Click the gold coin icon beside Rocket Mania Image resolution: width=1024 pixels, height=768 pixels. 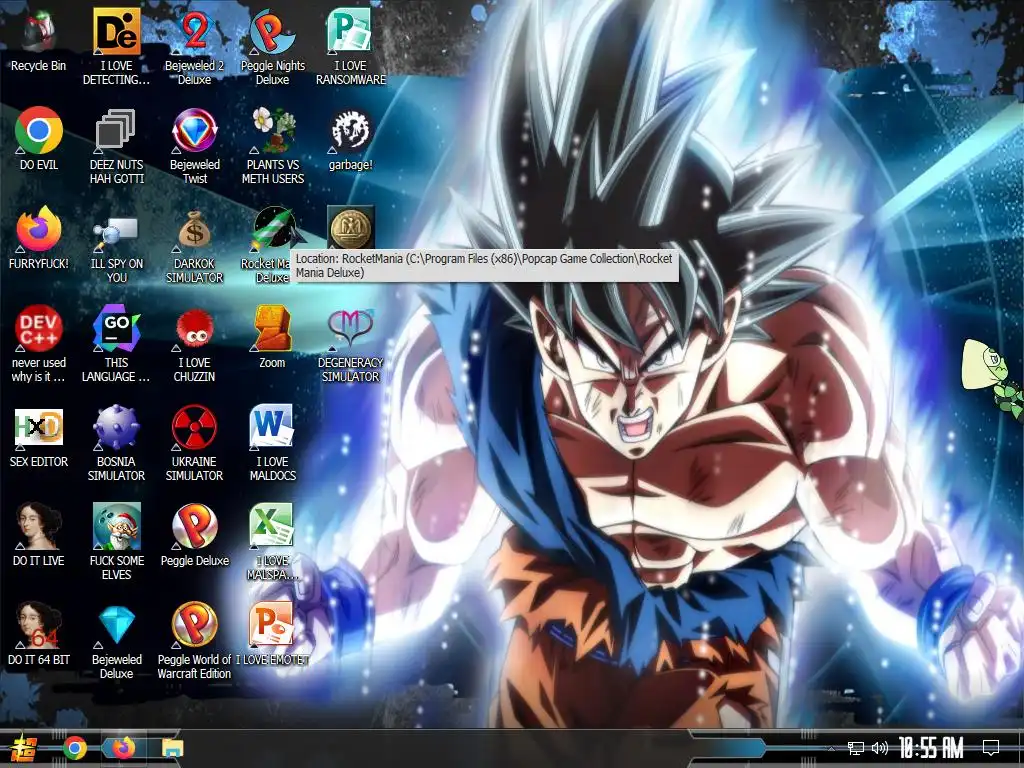350,228
